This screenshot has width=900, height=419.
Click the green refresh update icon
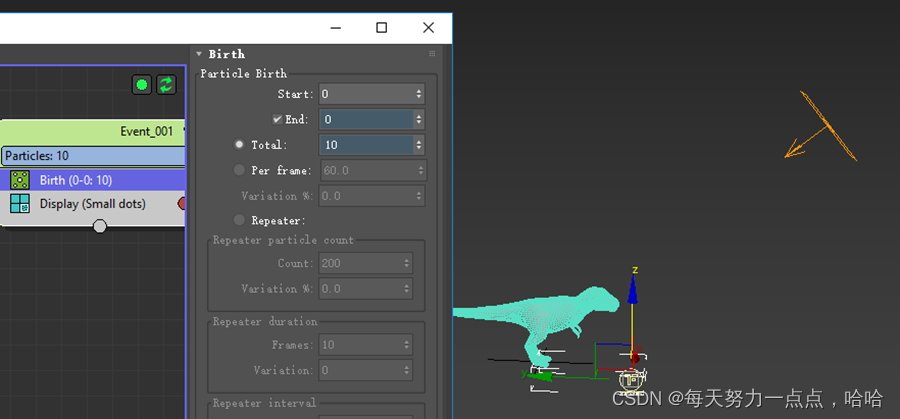pos(166,85)
